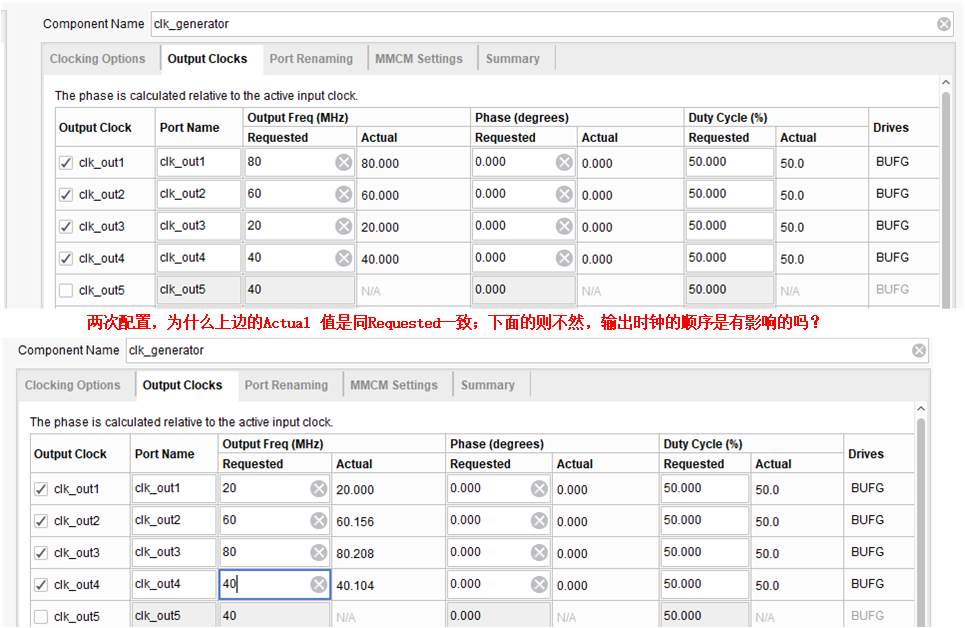This screenshot has width=965, height=628.
Task: Edit clk_out4 duty cycle requested in bottom window
Action: click(x=705, y=584)
